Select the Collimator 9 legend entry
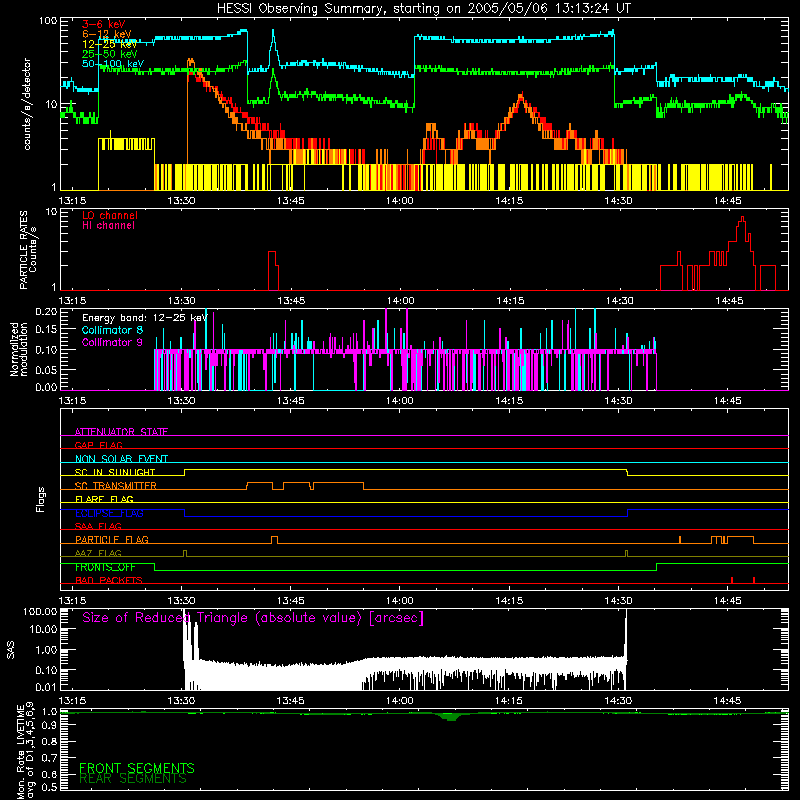 112,342
